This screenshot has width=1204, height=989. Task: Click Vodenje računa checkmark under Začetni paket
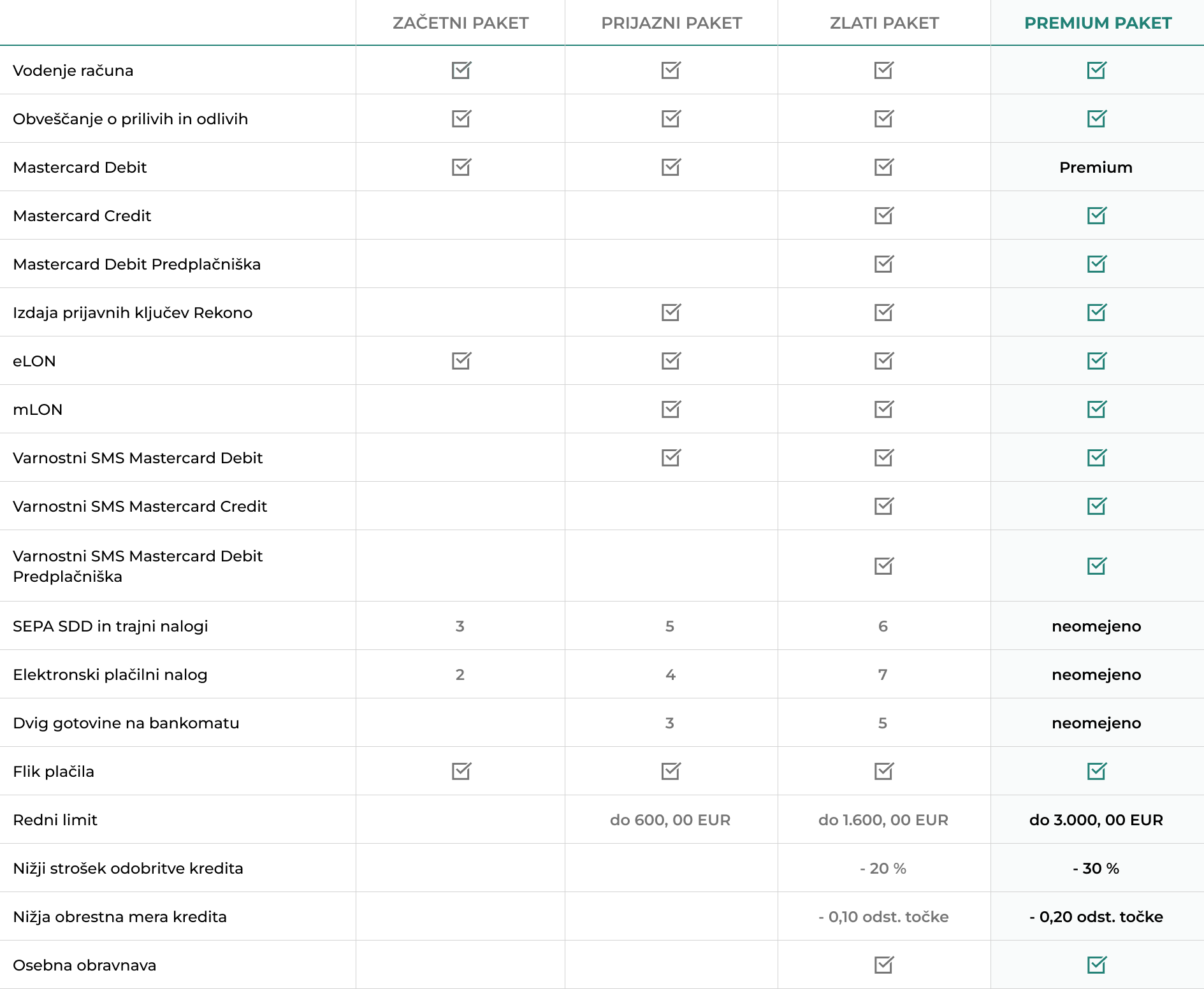pyautogui.click(x=461, y=70)
